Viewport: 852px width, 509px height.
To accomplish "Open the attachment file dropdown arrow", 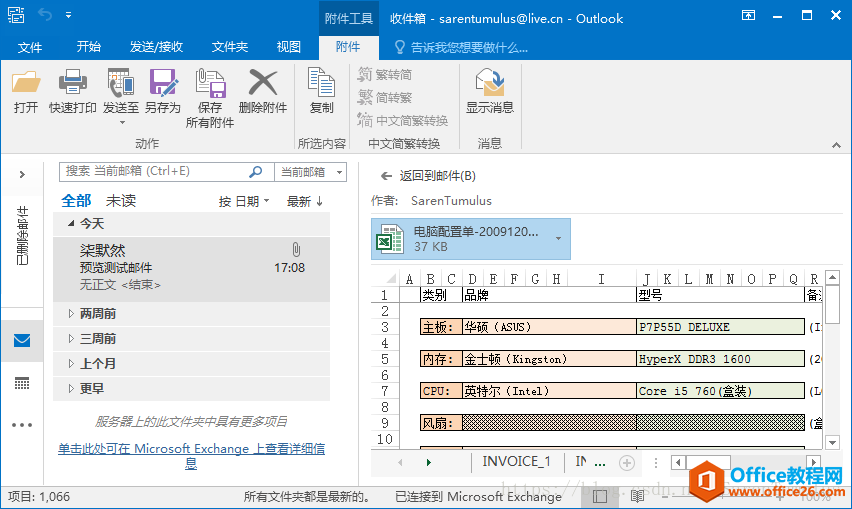I will (557, 240).
